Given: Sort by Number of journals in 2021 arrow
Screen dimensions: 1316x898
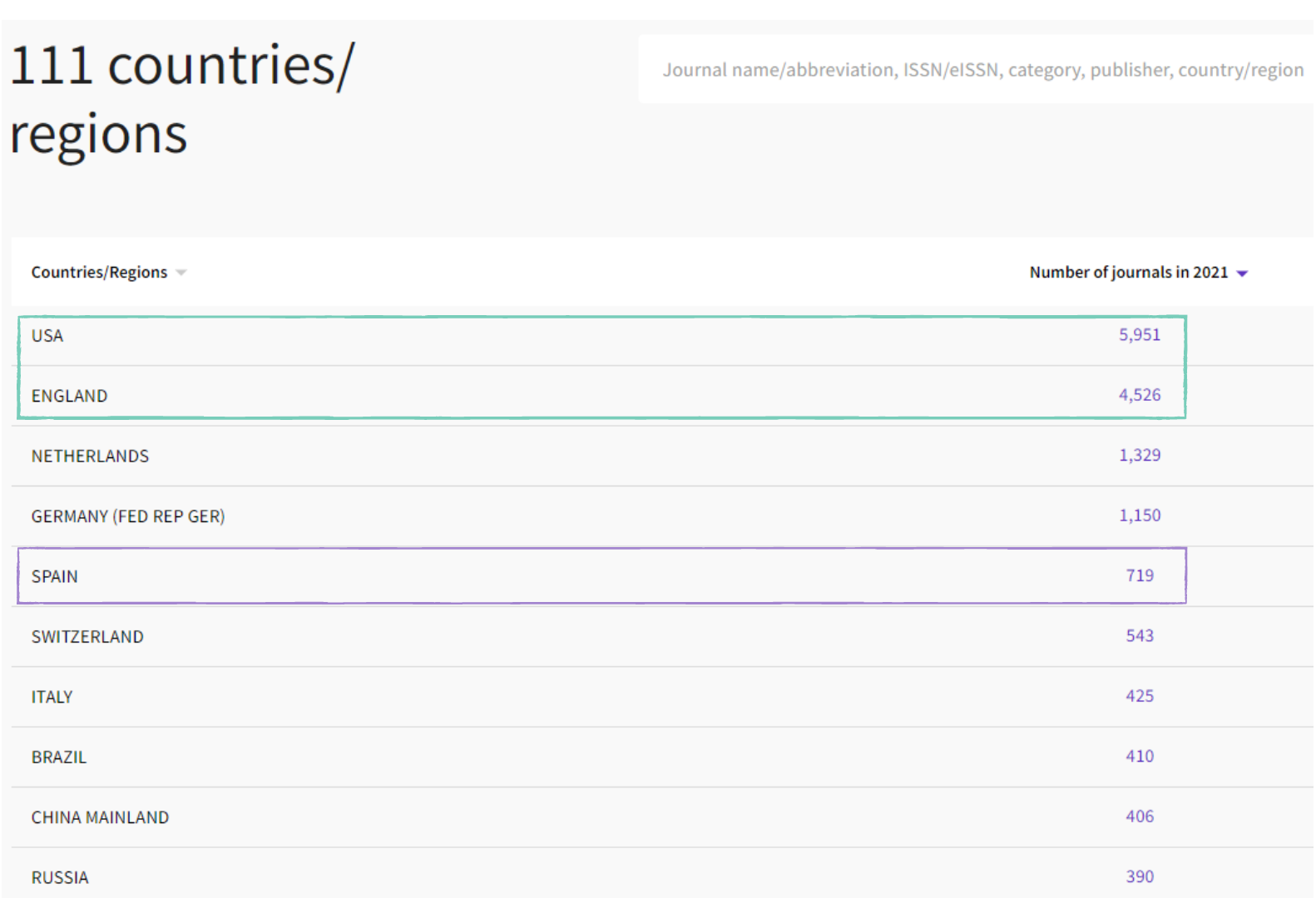Looking at the screenshot, I should tap(1242, 274).
